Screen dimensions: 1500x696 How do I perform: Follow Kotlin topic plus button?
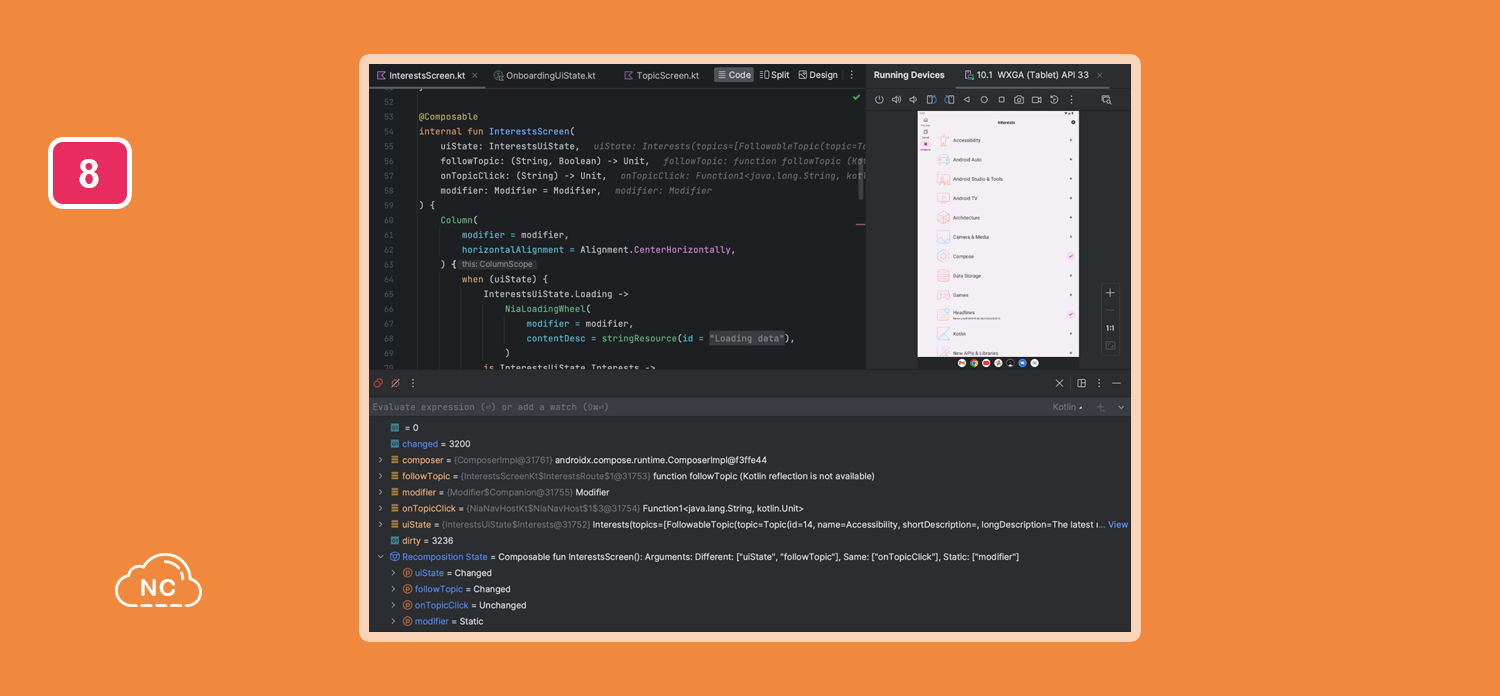coord(1070,333)
